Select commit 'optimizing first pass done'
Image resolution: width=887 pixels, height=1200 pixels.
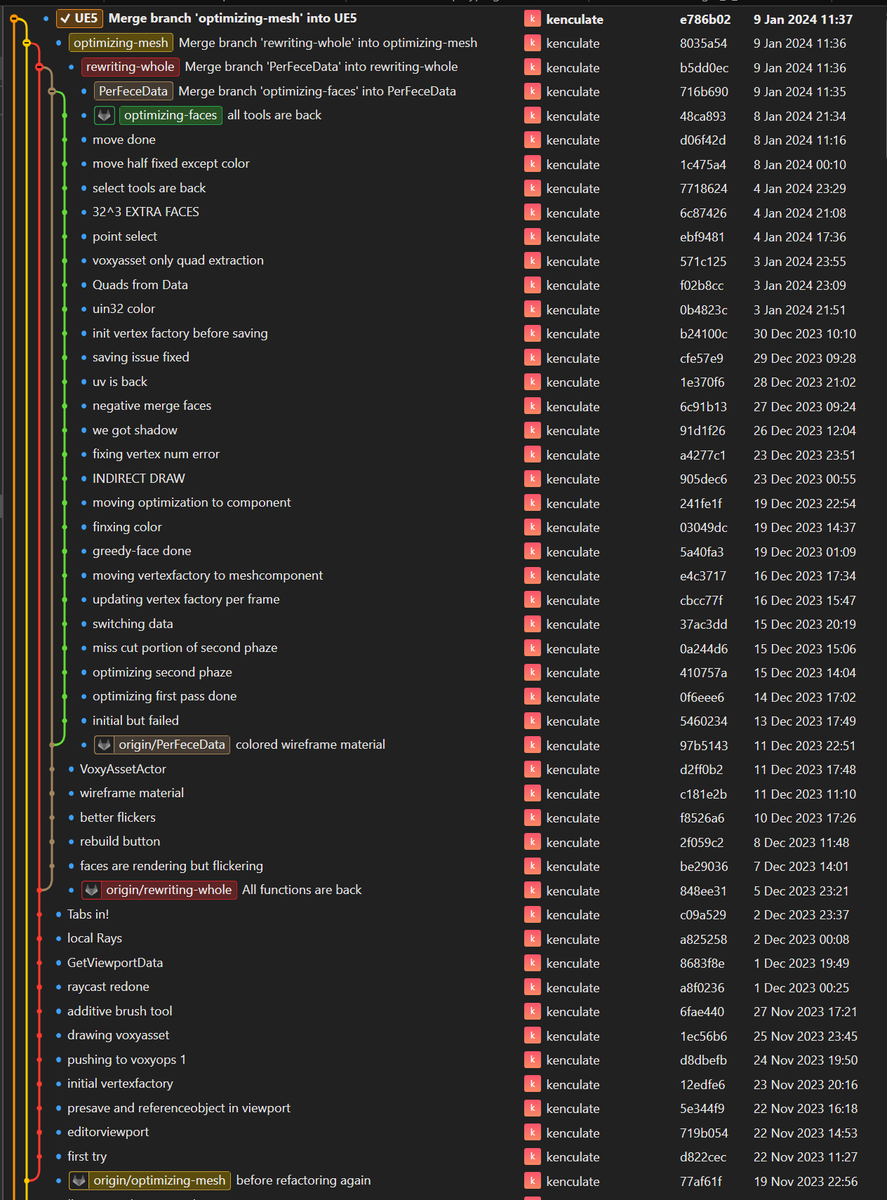(165, 696)
